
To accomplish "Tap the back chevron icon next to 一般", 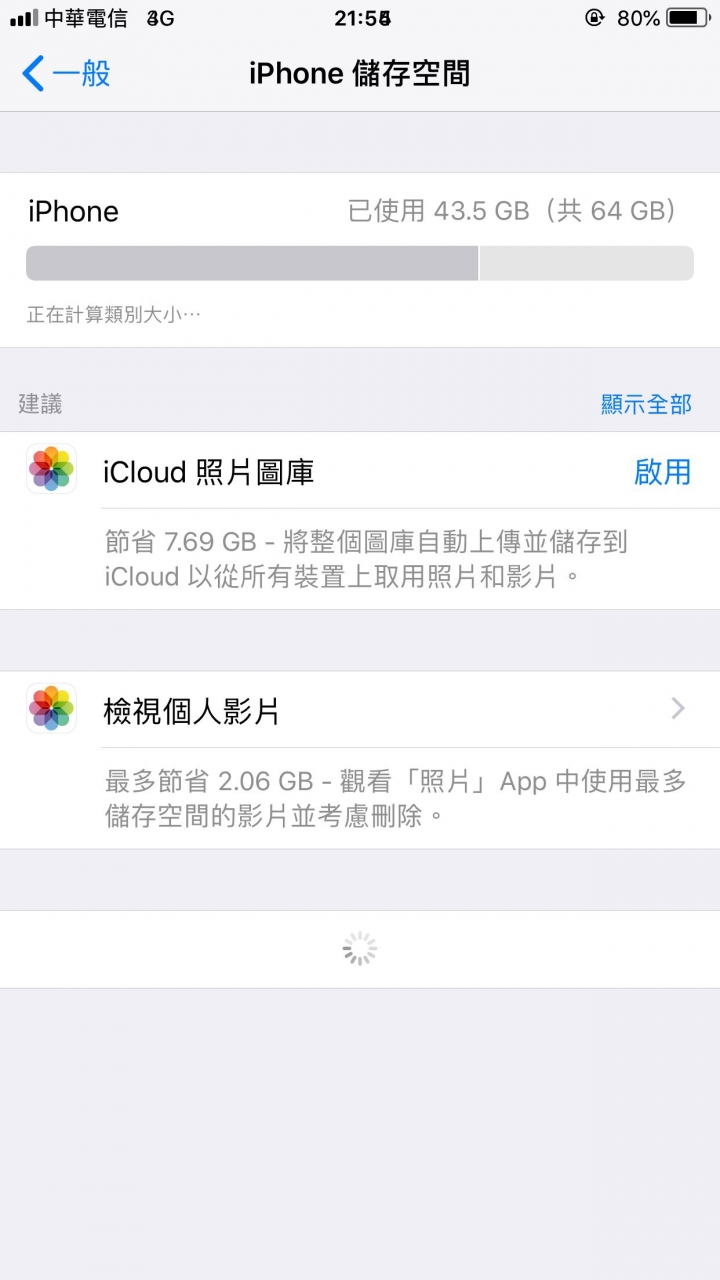I will coord(33,74).
